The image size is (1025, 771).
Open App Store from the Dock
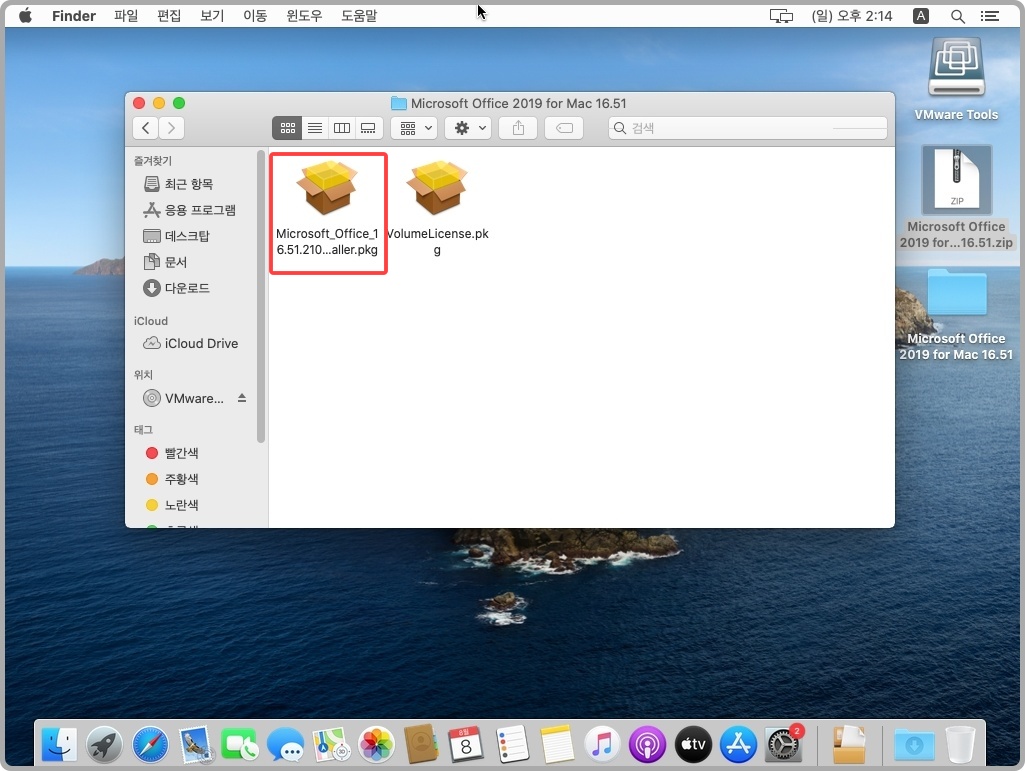coord(738,744)
